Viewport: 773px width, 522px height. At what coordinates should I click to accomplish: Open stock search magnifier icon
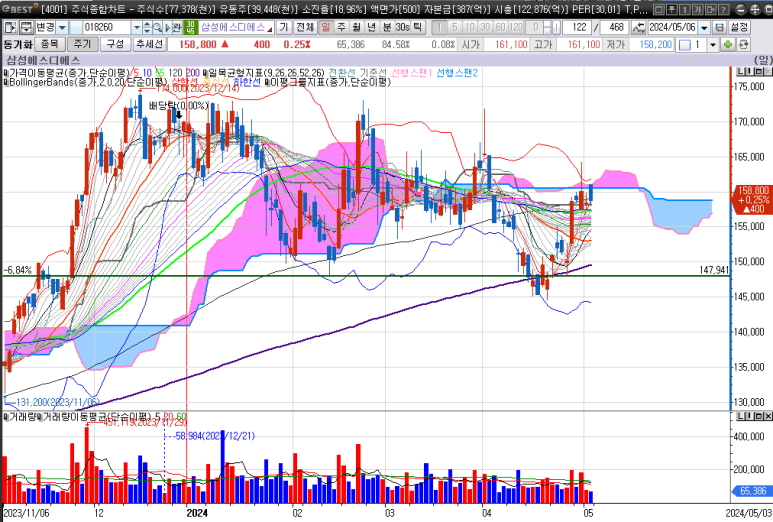pos(157,27)
